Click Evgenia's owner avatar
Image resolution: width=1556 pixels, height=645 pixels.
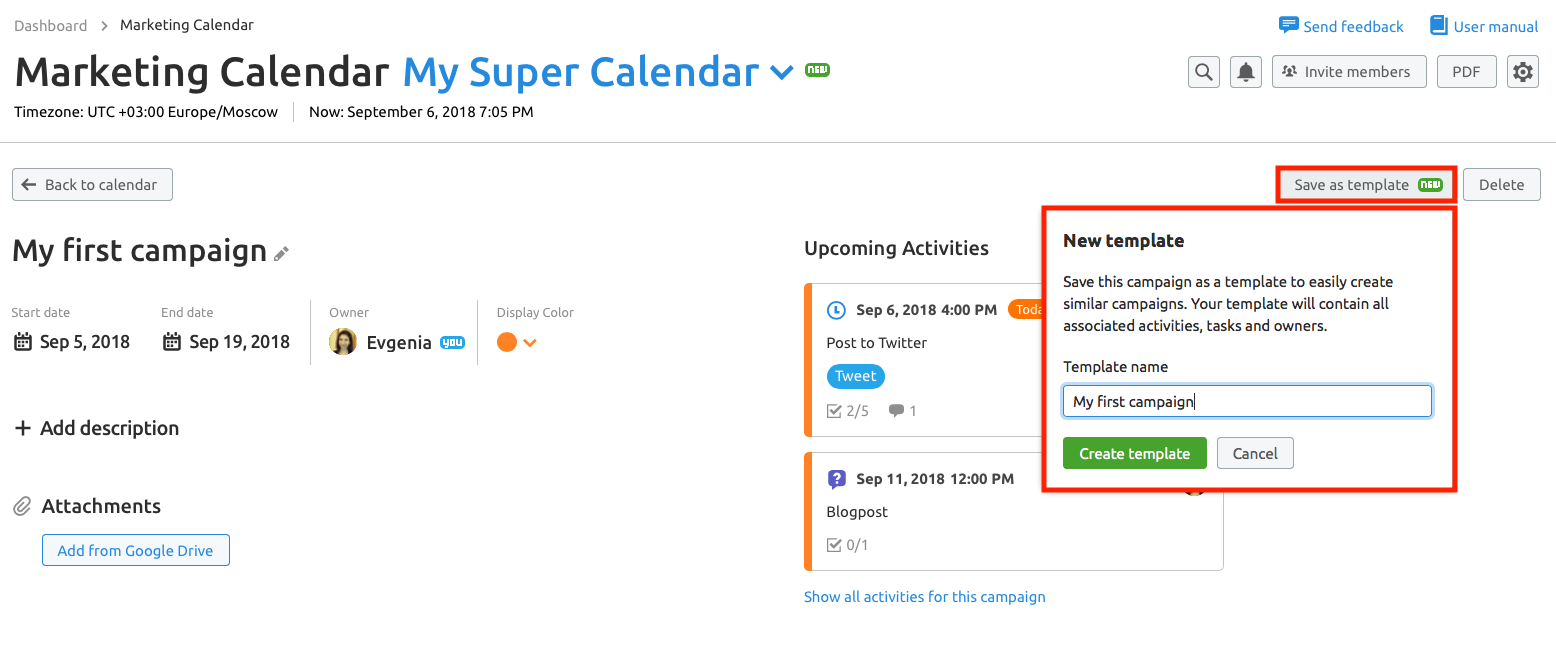pos(343,342)
